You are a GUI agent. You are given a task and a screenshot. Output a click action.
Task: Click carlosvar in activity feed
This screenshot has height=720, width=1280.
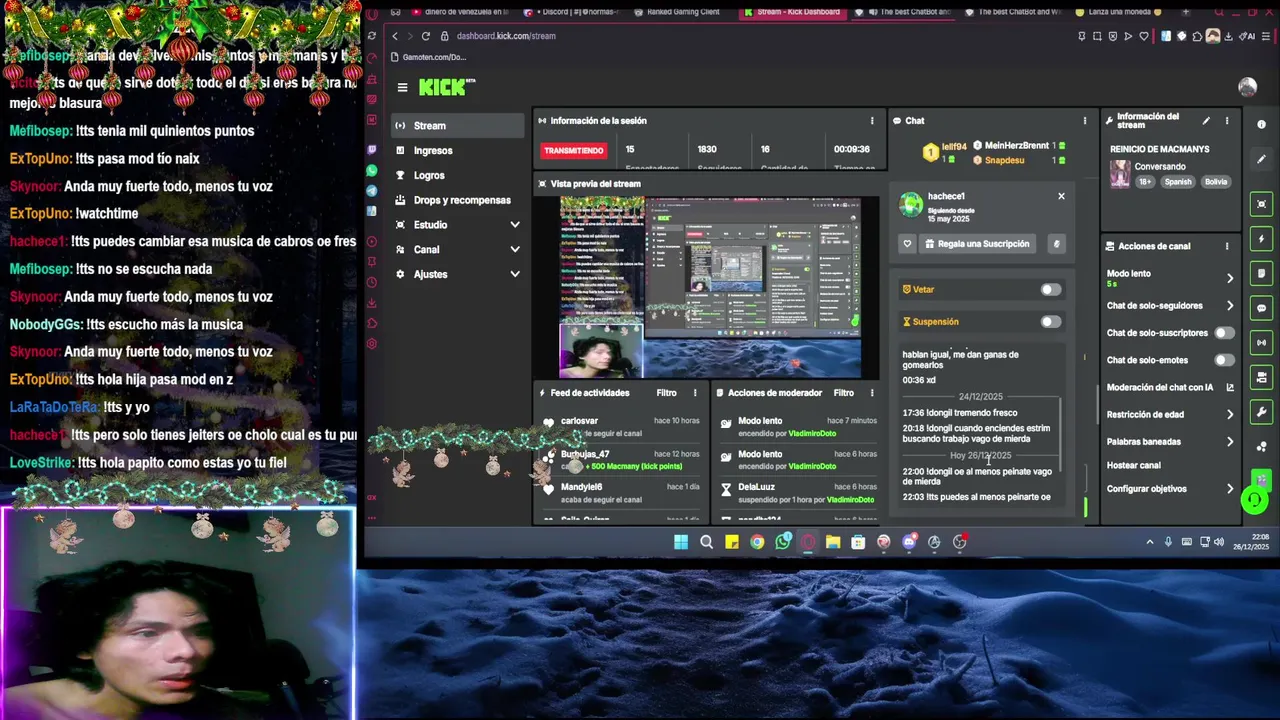(x=579, y=421)
